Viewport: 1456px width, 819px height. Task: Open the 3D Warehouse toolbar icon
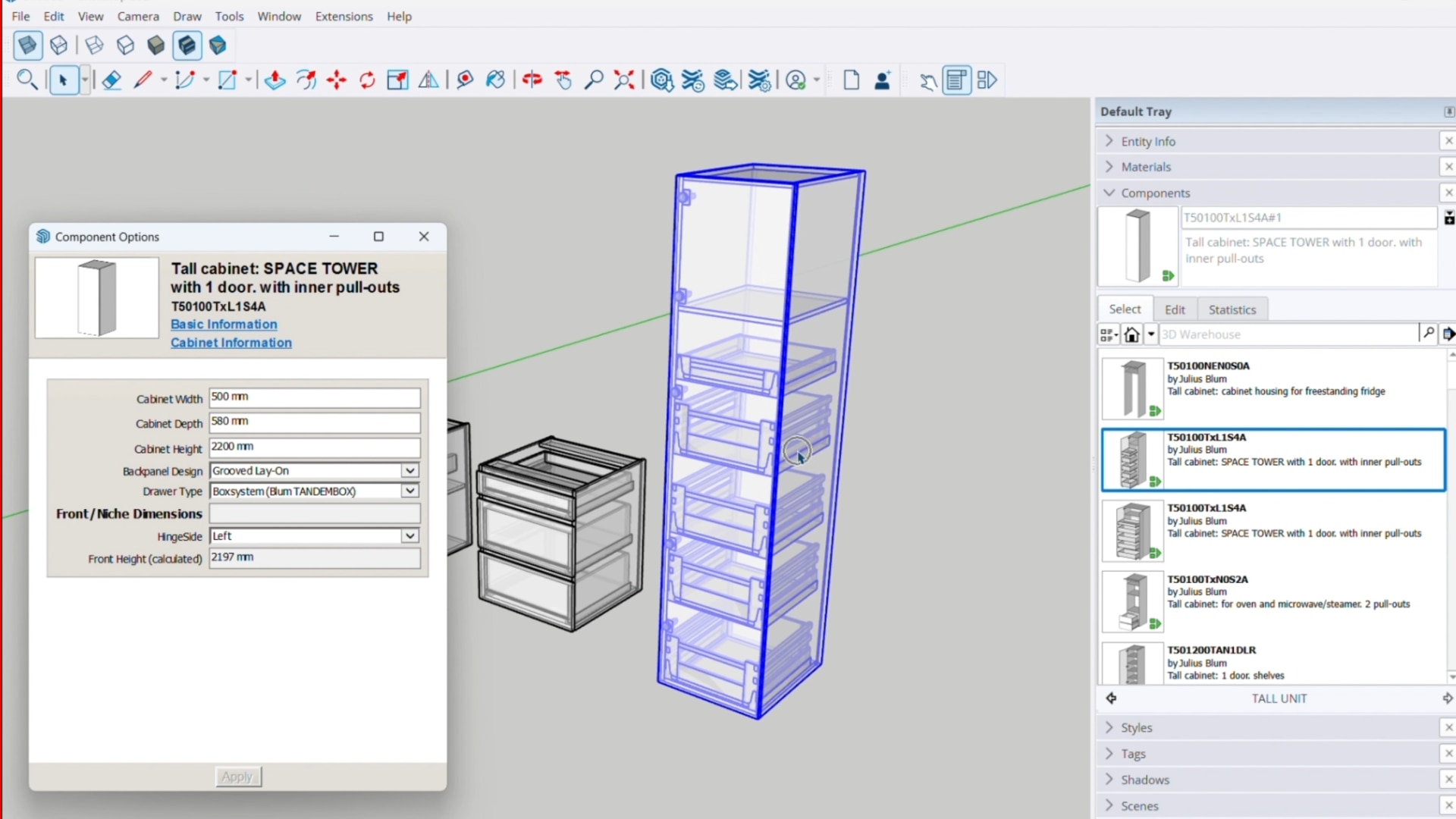click(x=662, y=80)
